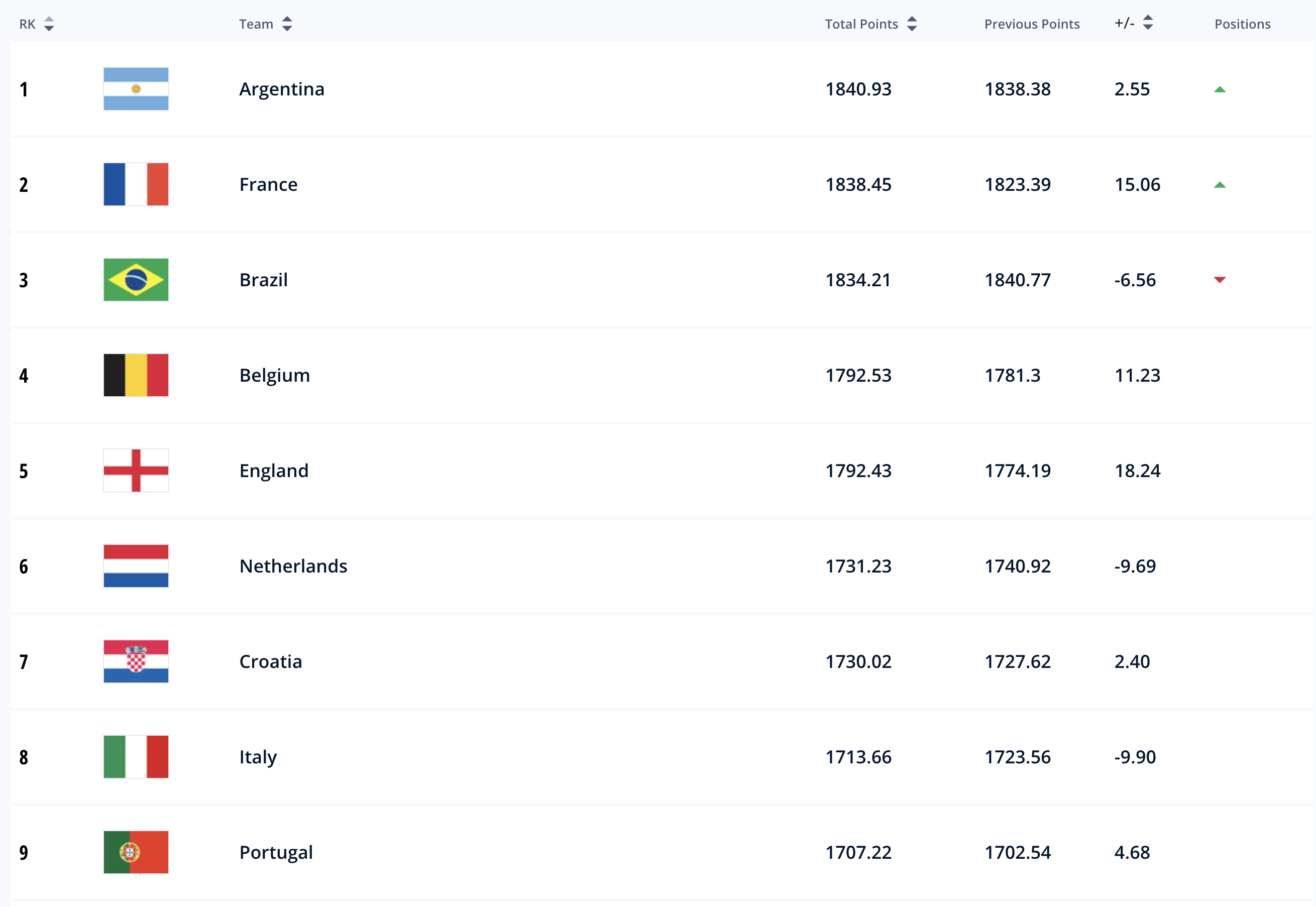Viewport: 1316px width, 907px height.
Task: Click the Italy flag icon
Action: coord(136,757)
